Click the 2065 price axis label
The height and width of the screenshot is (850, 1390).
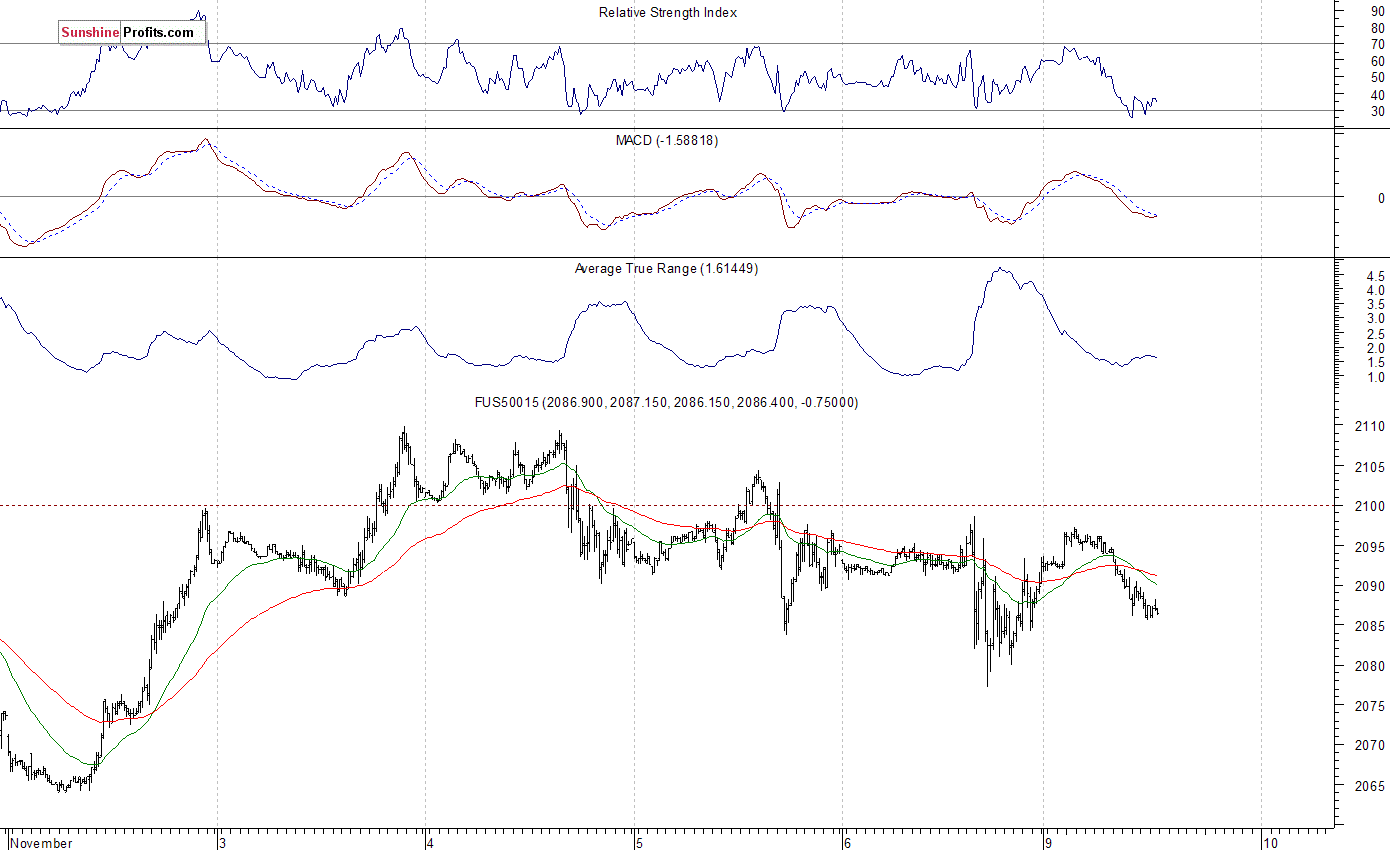click(1370, 786)
